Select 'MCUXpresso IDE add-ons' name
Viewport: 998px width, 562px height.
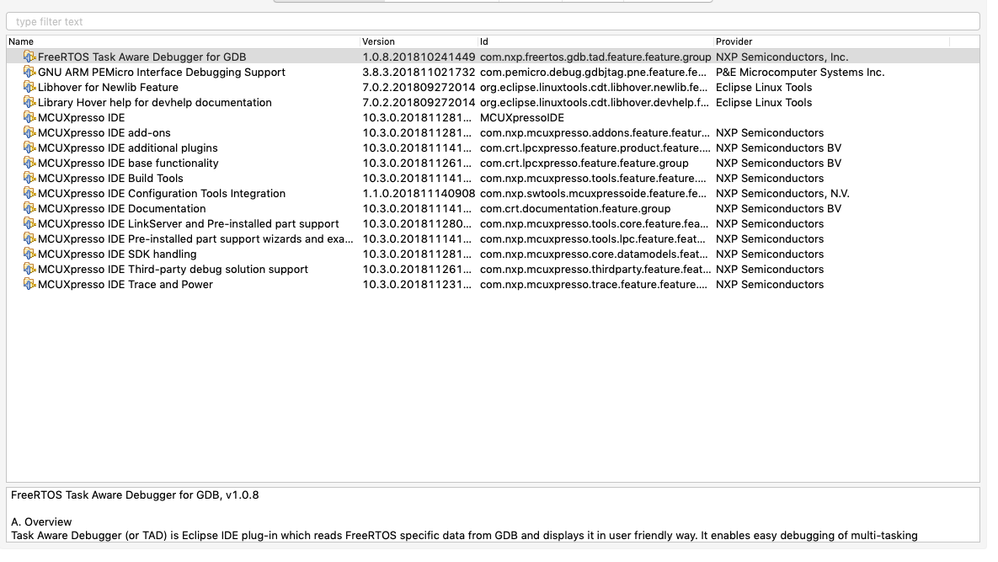tap(104, 133)
